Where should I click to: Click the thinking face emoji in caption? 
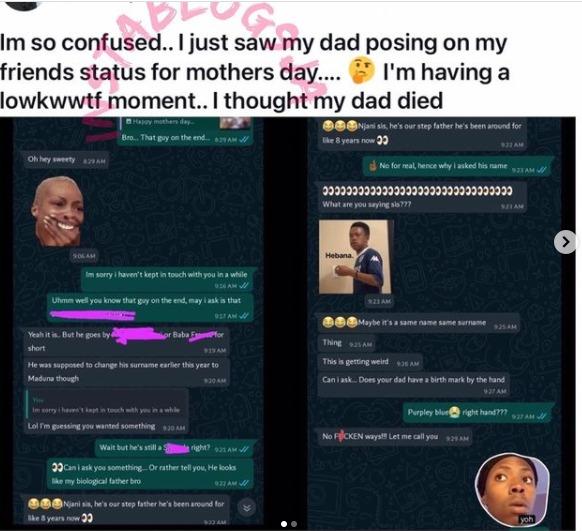tap(362, 71)
